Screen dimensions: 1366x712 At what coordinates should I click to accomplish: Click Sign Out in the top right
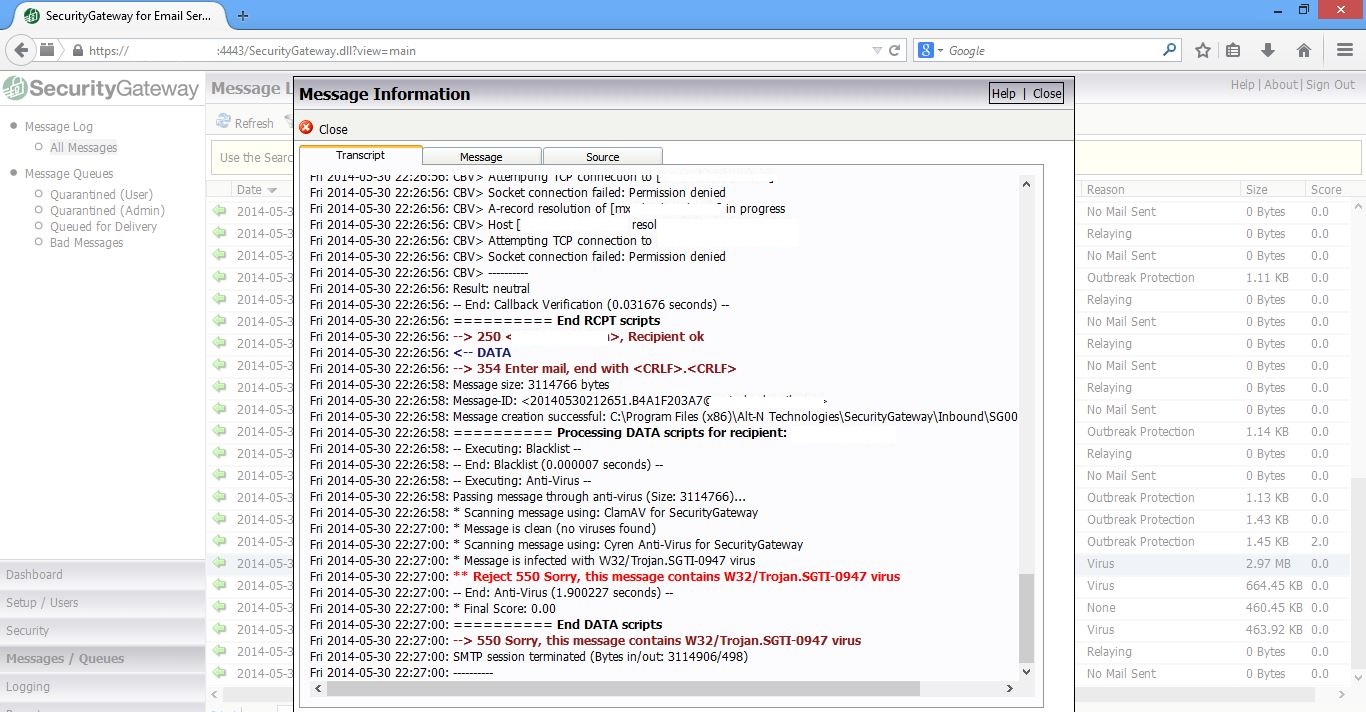click(x=1330, y=85)
